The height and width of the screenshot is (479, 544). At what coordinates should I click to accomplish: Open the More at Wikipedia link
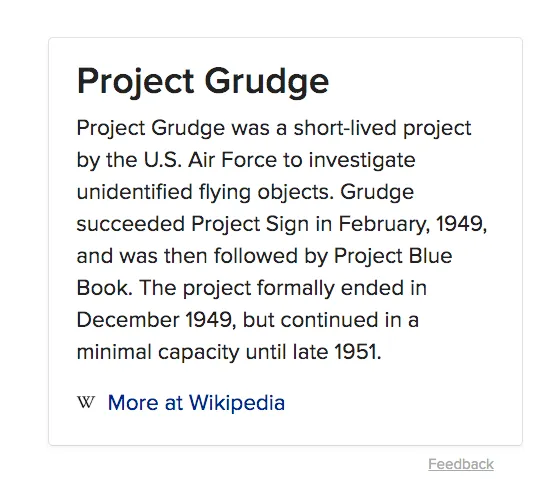(196, 403)
